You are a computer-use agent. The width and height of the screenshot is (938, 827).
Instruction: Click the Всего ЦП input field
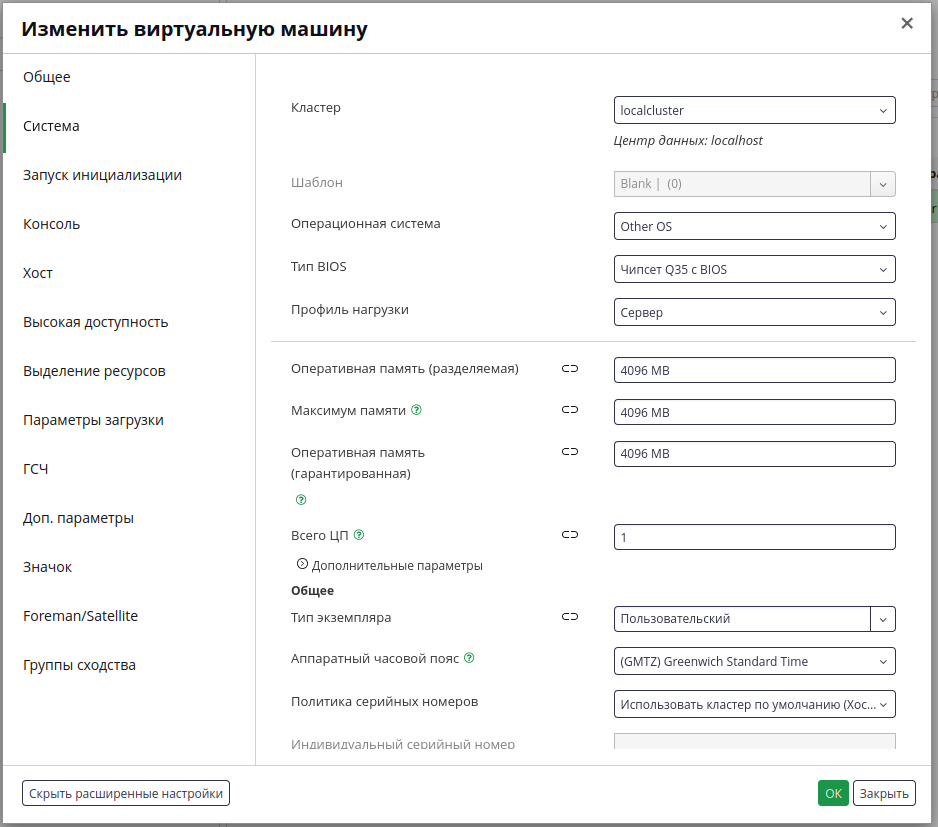point(754,537)
